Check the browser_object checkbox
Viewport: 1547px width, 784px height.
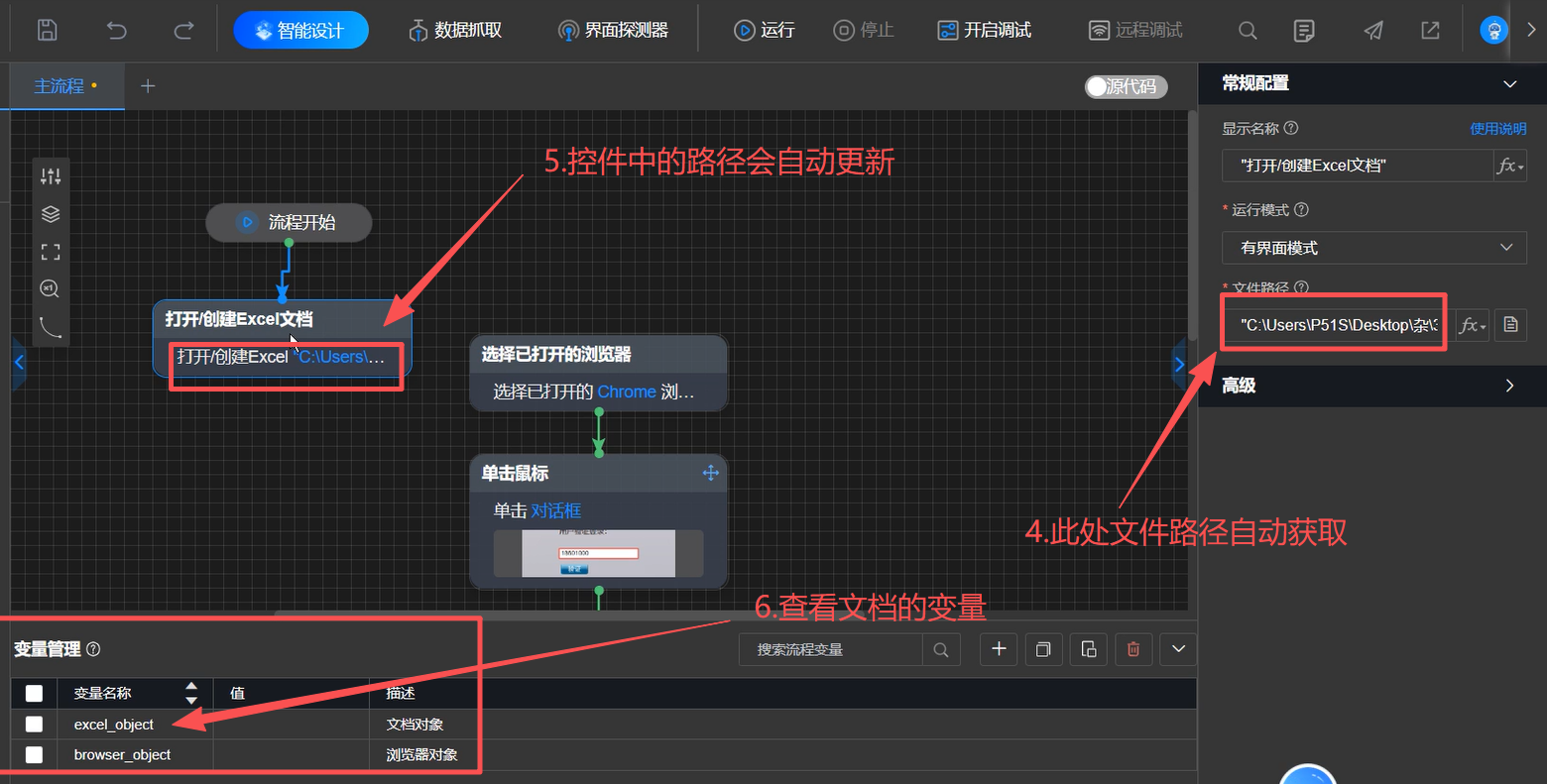click(x=34, y=755)
